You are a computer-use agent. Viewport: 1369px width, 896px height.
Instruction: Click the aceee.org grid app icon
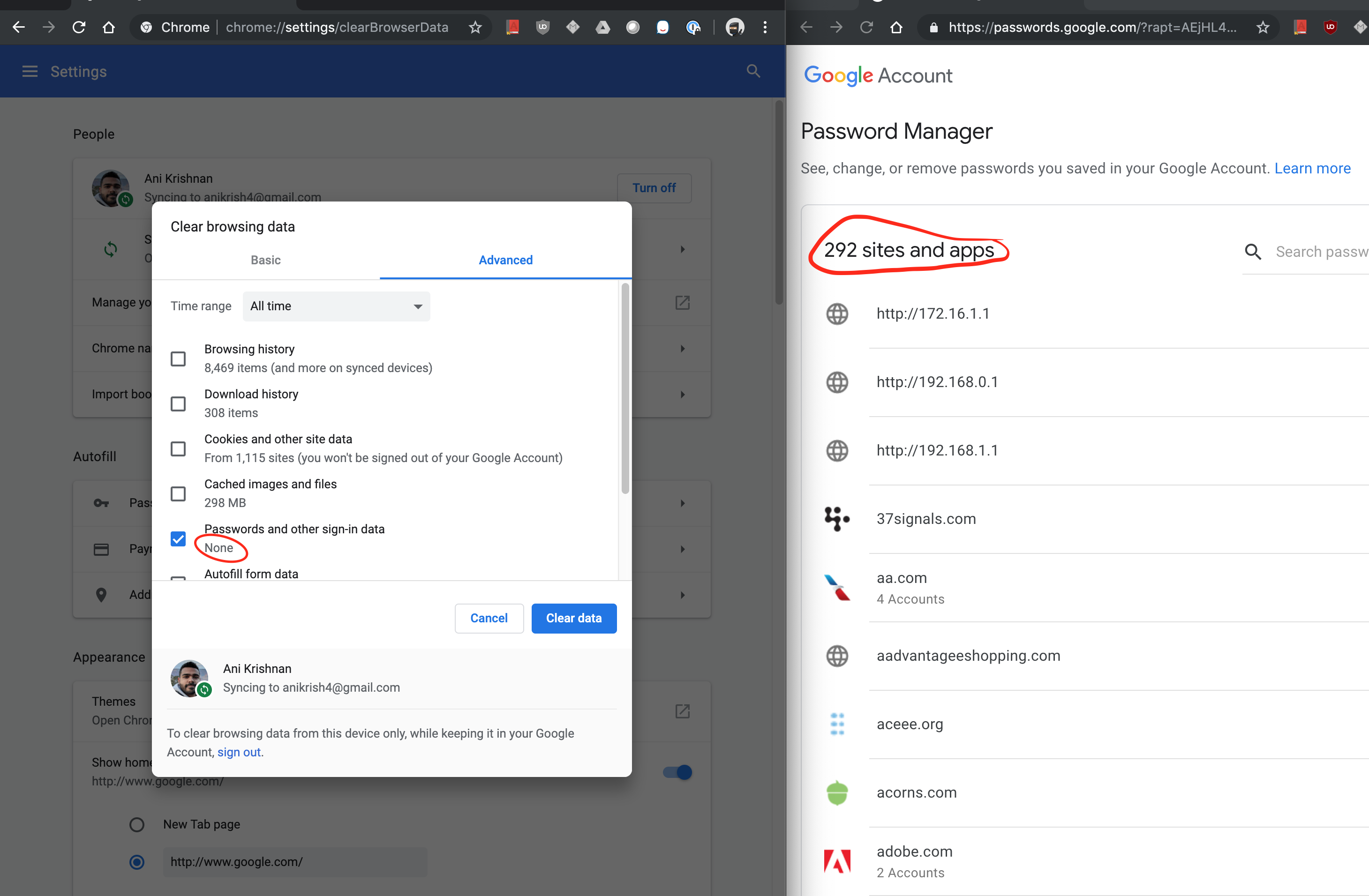tap(836, 724)
